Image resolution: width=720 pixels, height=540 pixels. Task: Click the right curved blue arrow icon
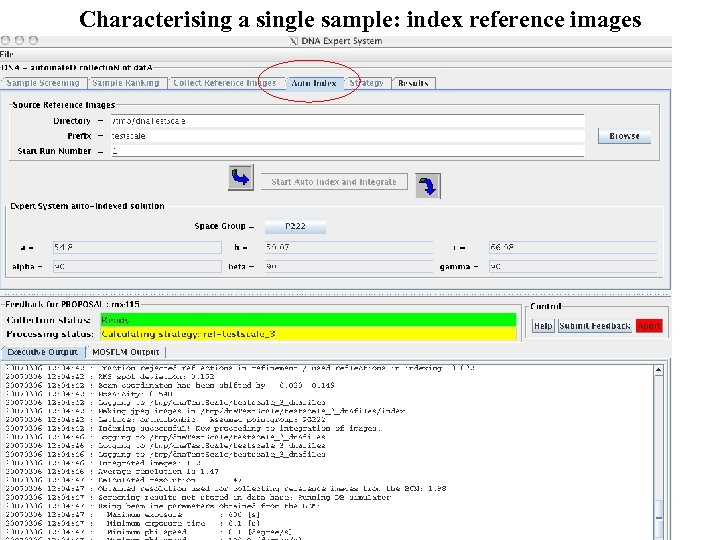[428, 186]
